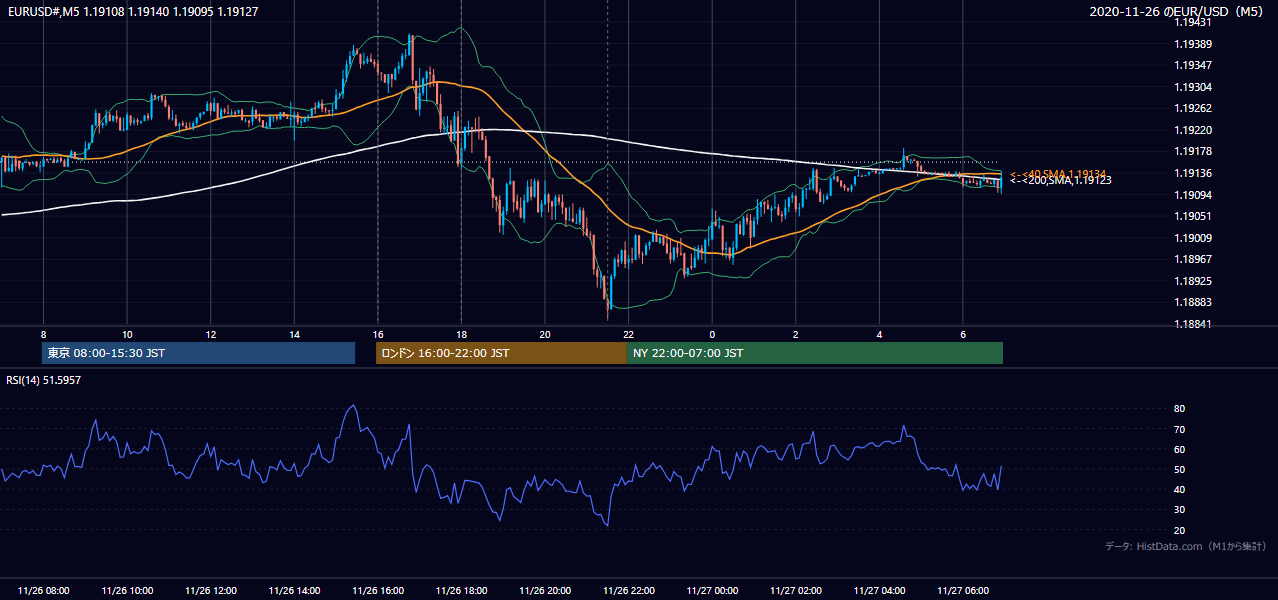Screen dimensions: 1278x600
Task: Click the データ: HistData.com source credit
Action: tap(1186, 546)
